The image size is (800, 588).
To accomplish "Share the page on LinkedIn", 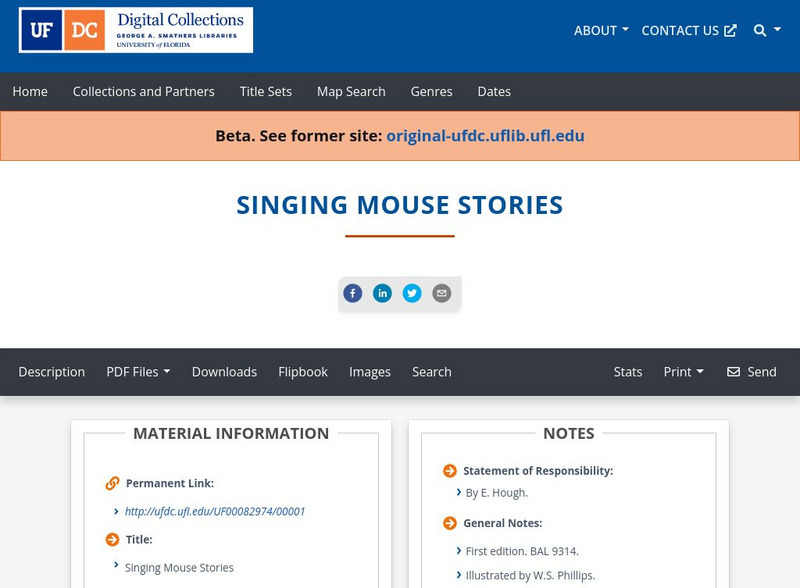I will pos(383,293).
